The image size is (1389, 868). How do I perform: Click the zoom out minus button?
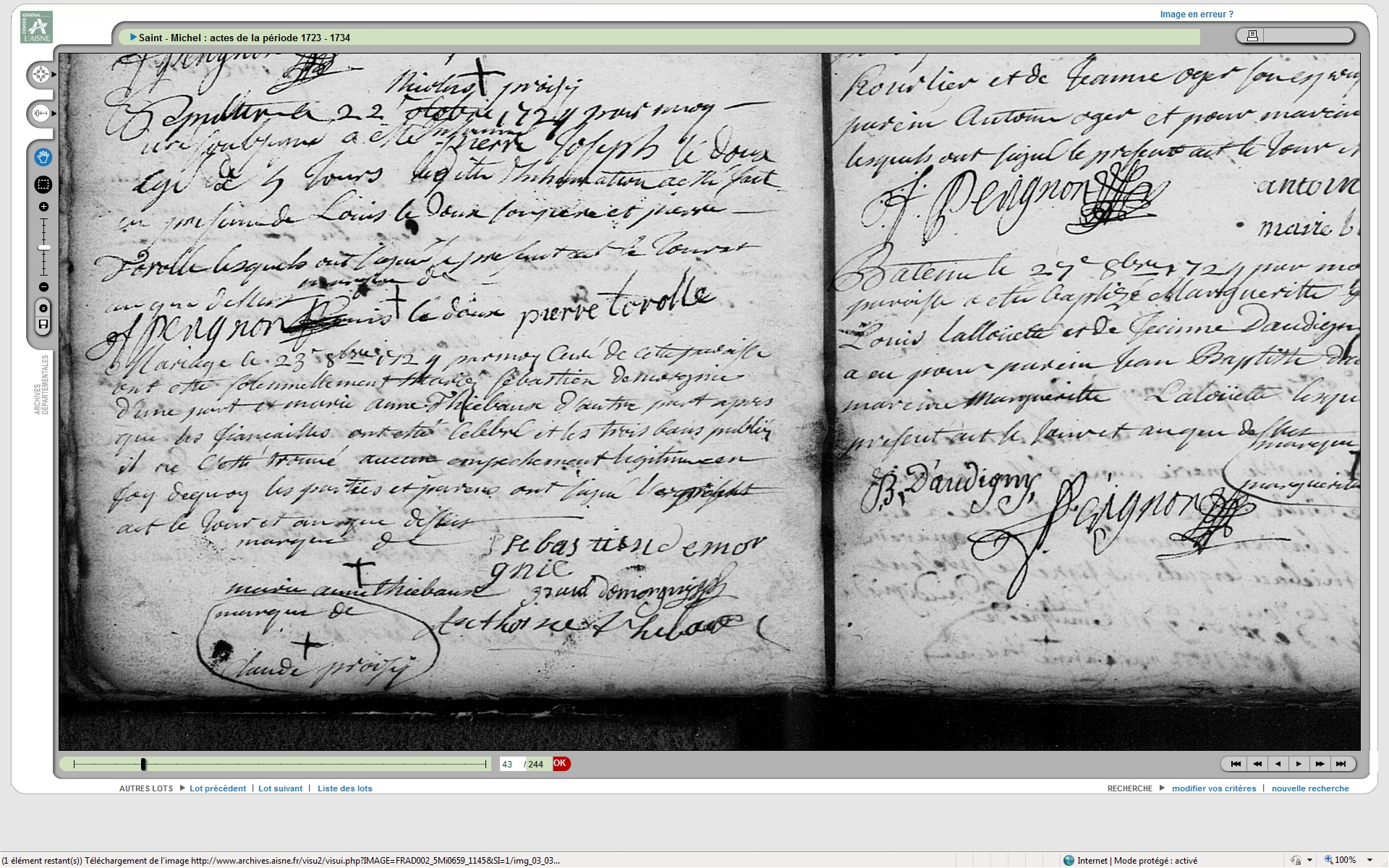[43, 287]
